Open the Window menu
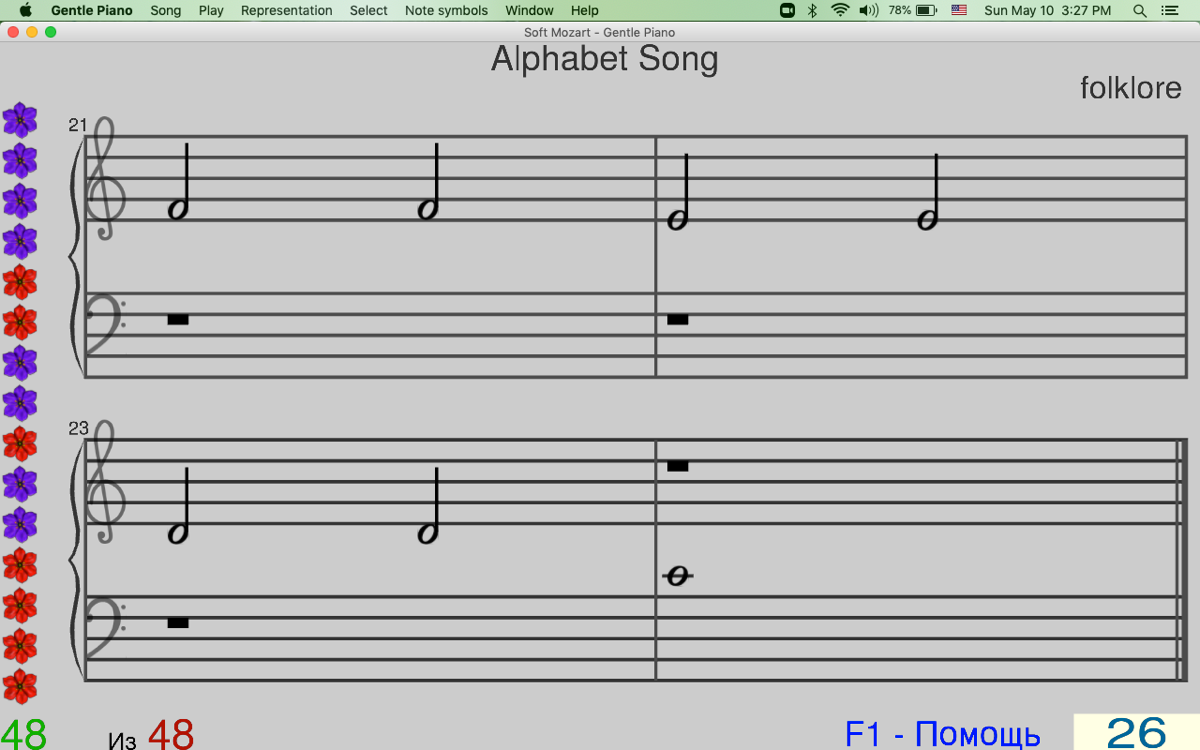 point(529,10)
